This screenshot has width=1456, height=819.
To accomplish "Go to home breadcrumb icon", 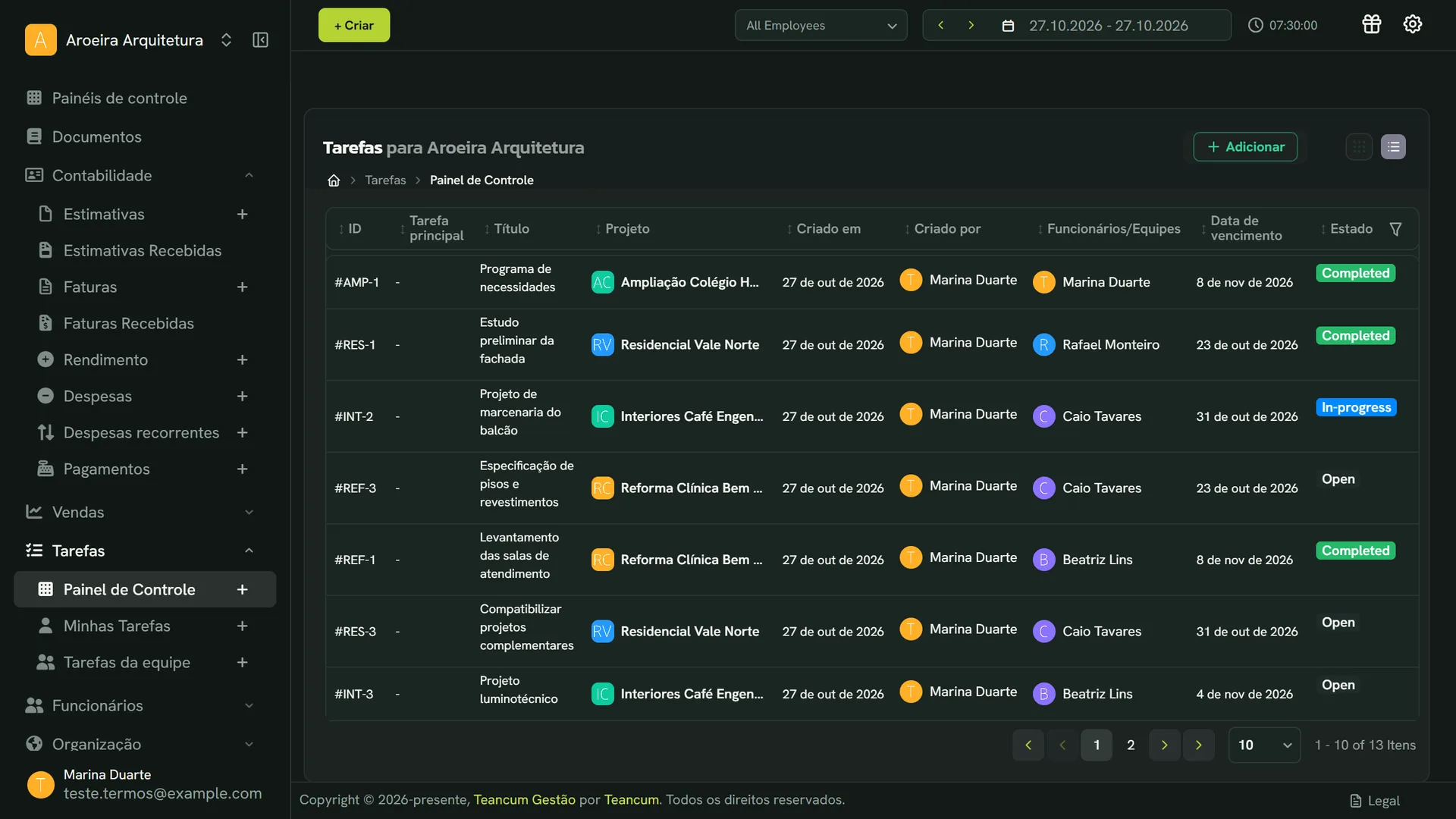I will click(x=334, y=180).
